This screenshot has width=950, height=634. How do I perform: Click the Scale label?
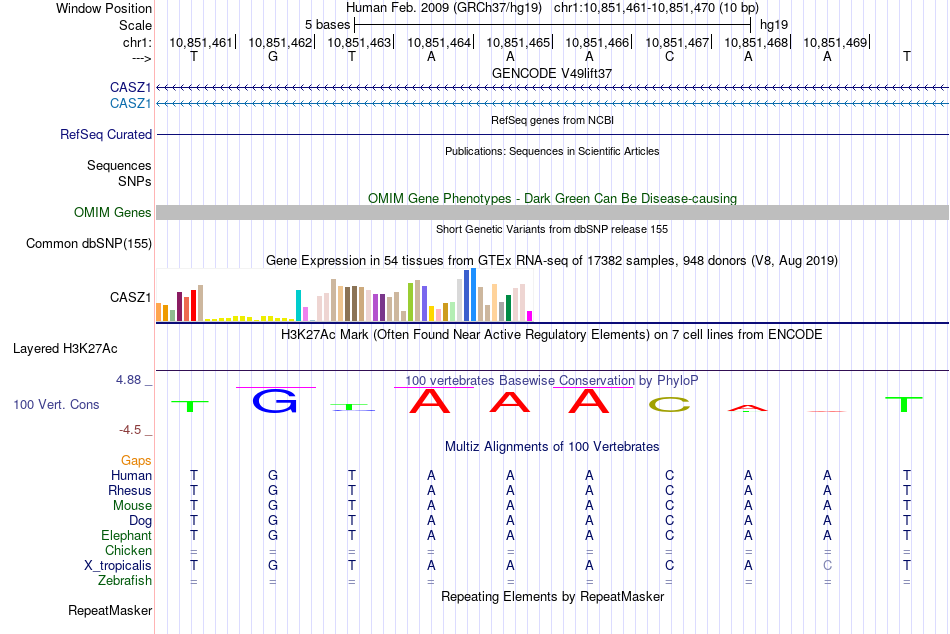point(135,25)
